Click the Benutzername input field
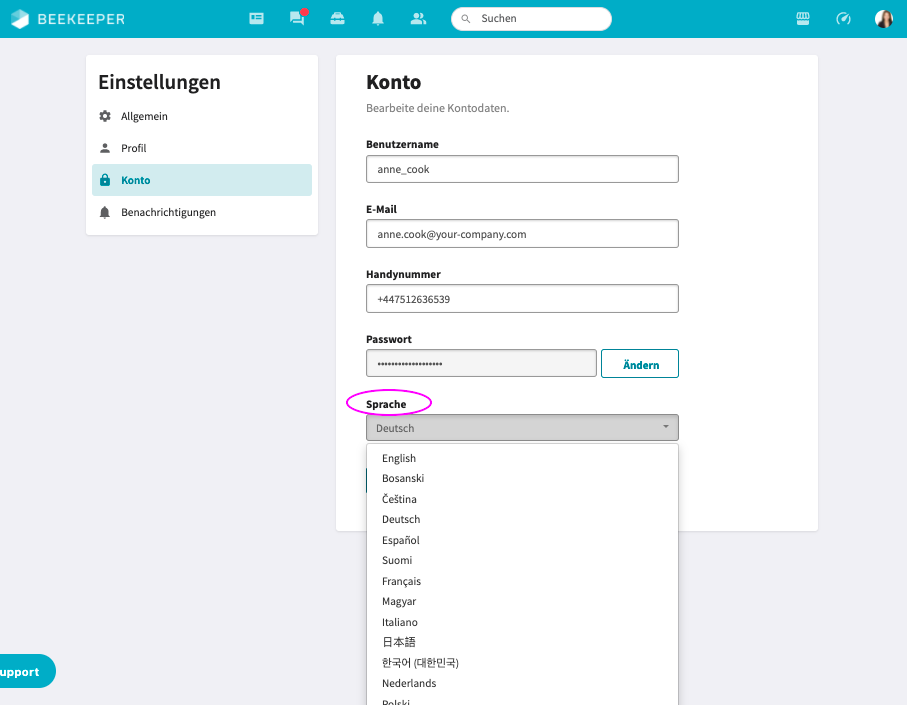Screen dimensions: 907x705 coord(522,169)
